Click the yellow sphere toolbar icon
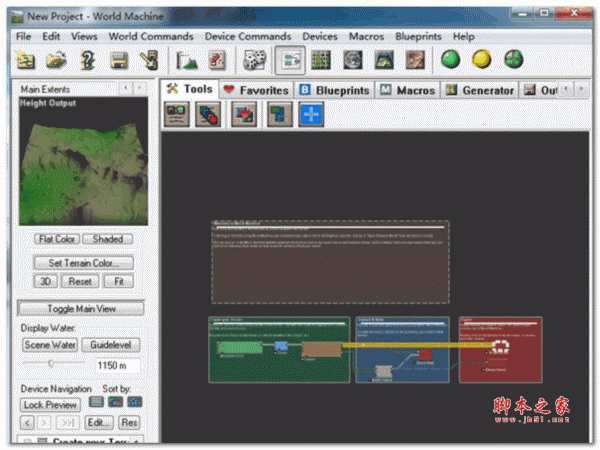Screen dimensions: 600x450 coord(482,59)
